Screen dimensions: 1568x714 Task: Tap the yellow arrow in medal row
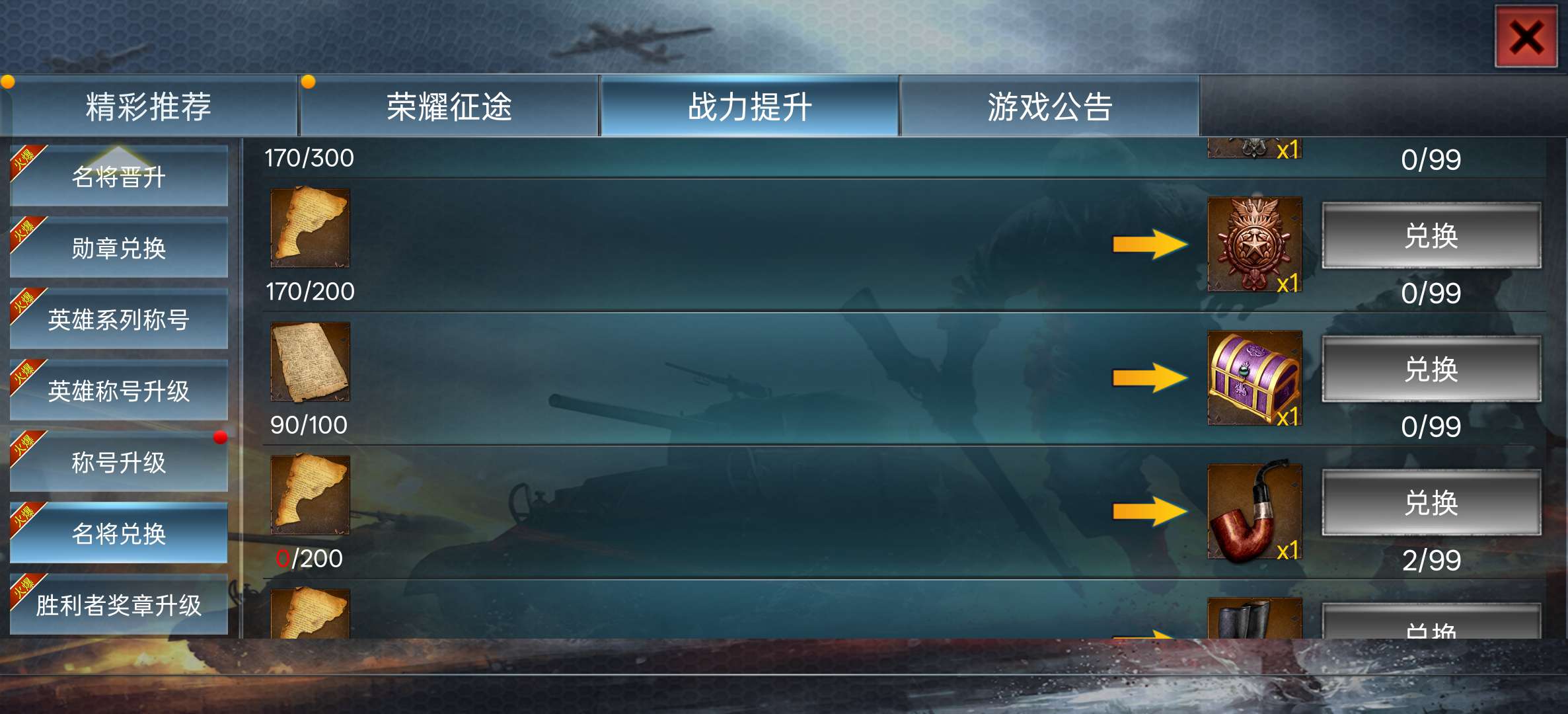point(1150,245)
